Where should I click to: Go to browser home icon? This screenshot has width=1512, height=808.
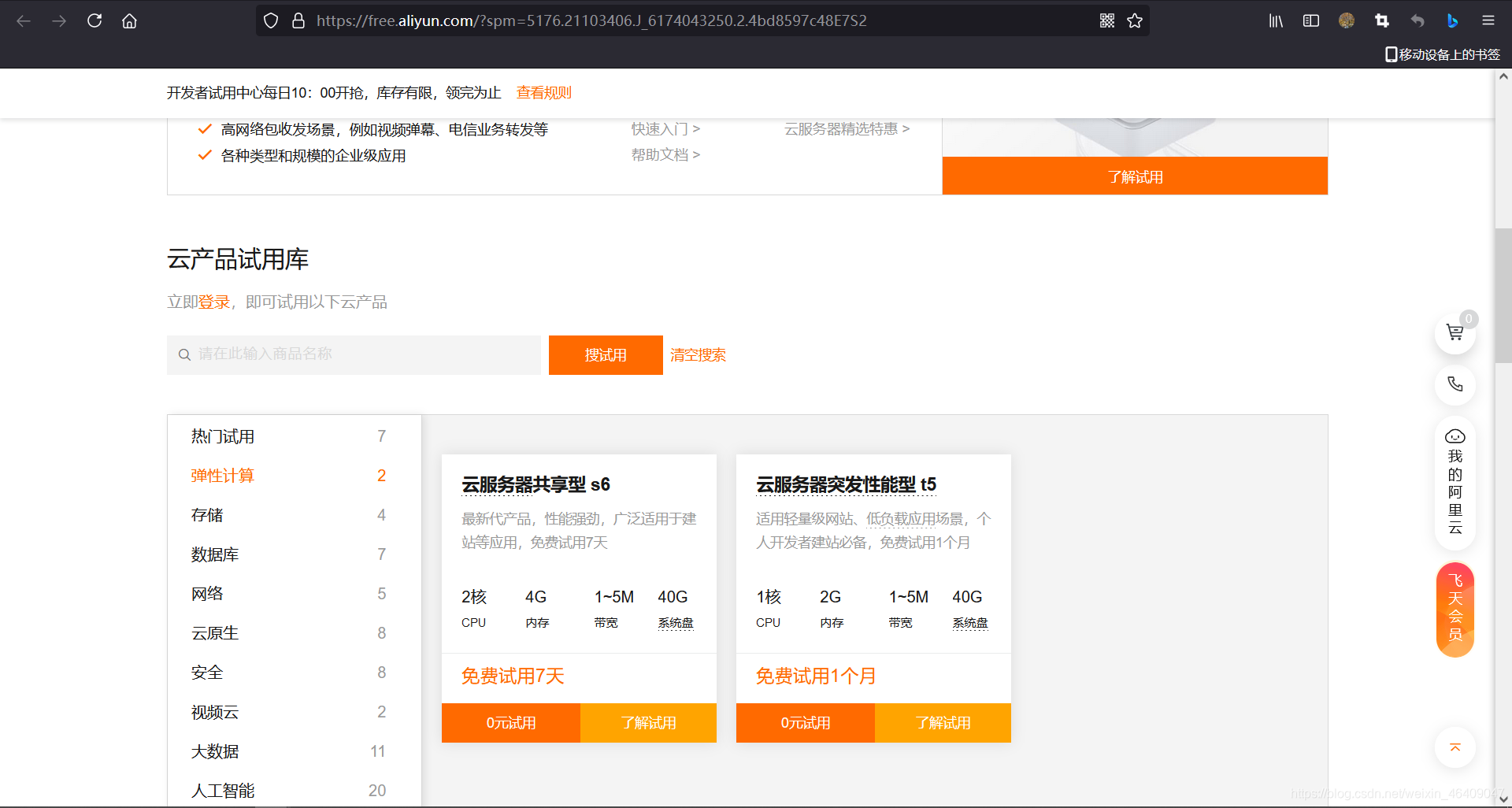[x=129, y=21]
